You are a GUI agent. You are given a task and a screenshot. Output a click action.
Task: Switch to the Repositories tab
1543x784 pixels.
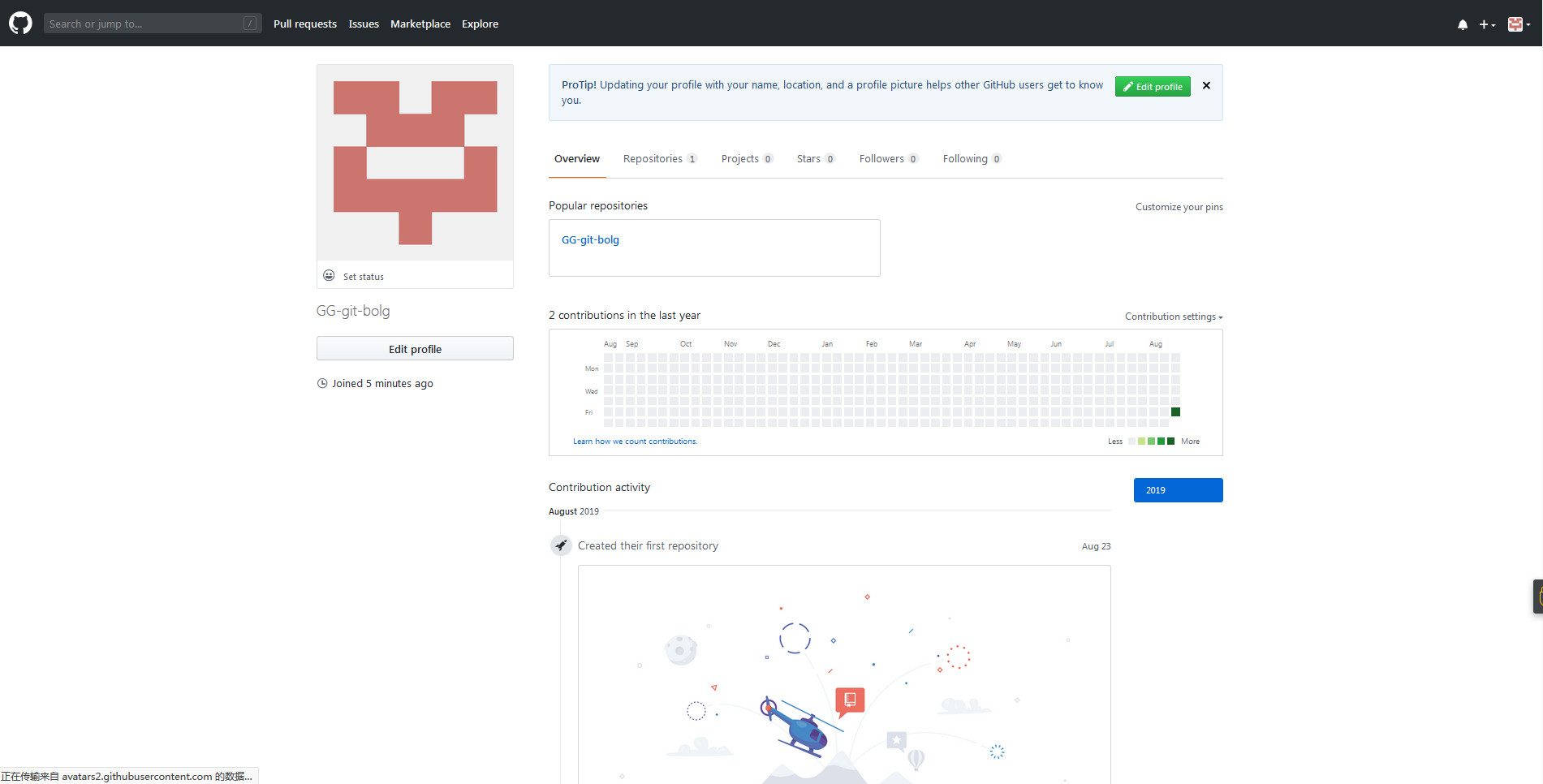(x=659, y=159)
